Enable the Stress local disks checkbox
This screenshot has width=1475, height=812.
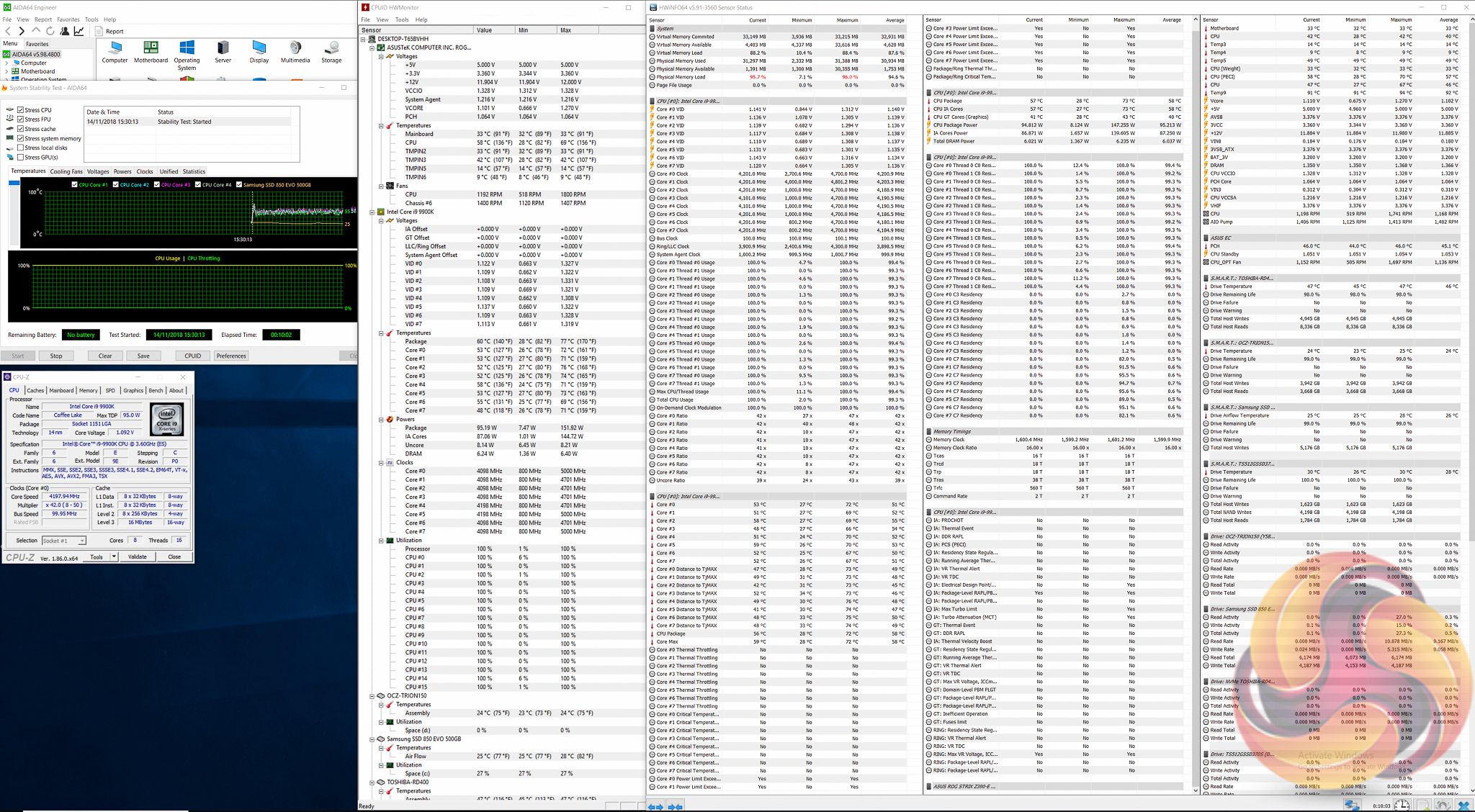click(21, 148)
